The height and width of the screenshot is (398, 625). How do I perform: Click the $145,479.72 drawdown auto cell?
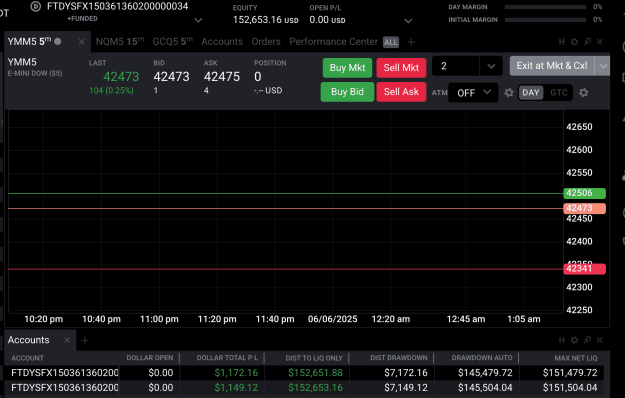[485, 373]
